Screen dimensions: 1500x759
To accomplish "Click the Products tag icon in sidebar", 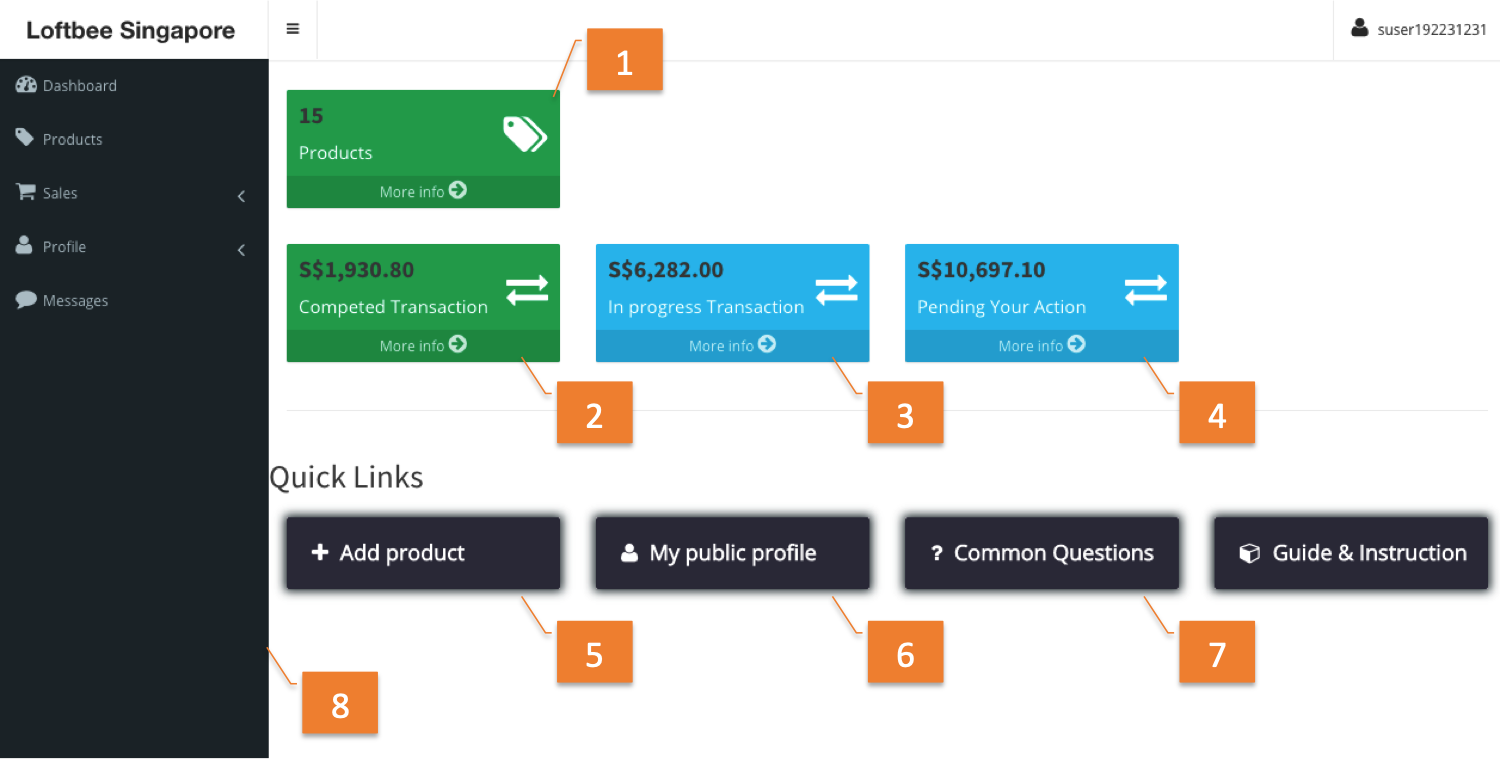I will [x=25, y=138].
